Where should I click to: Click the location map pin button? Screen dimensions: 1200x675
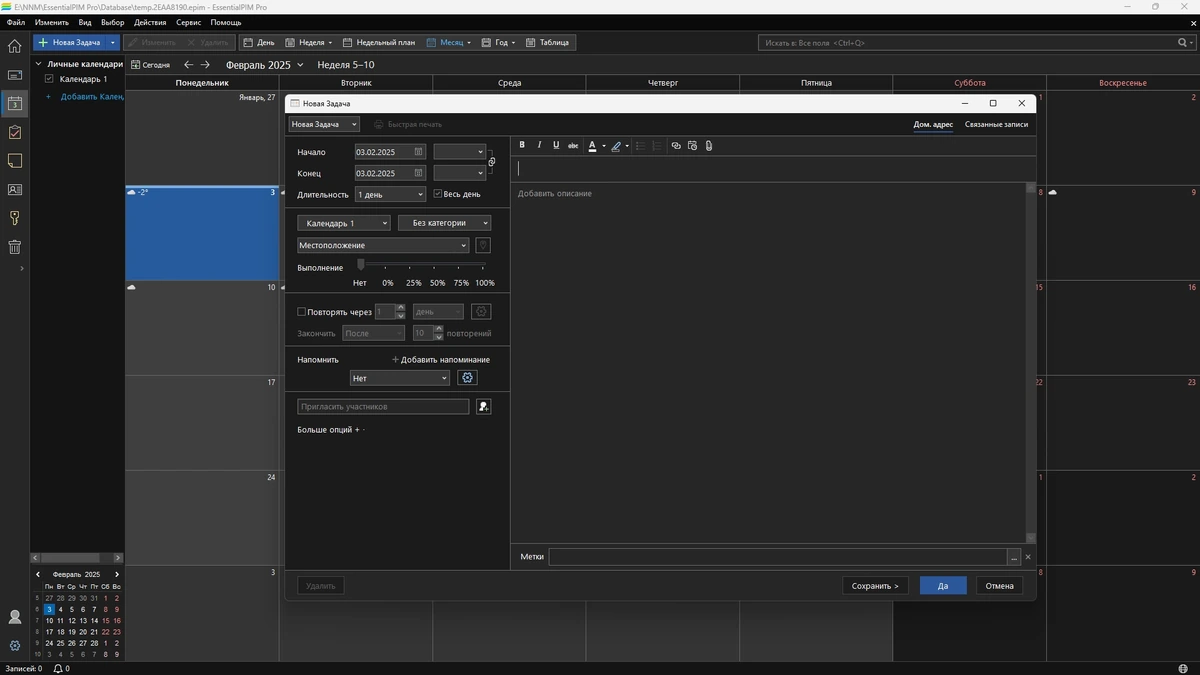pos(482,245)
